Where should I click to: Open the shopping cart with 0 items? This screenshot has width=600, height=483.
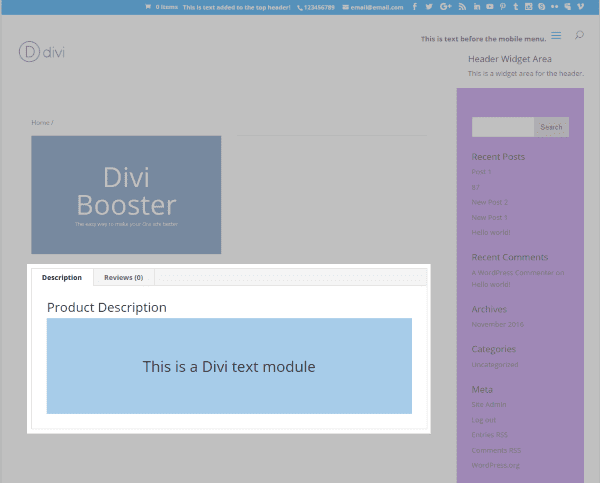[x=164, y=7]
